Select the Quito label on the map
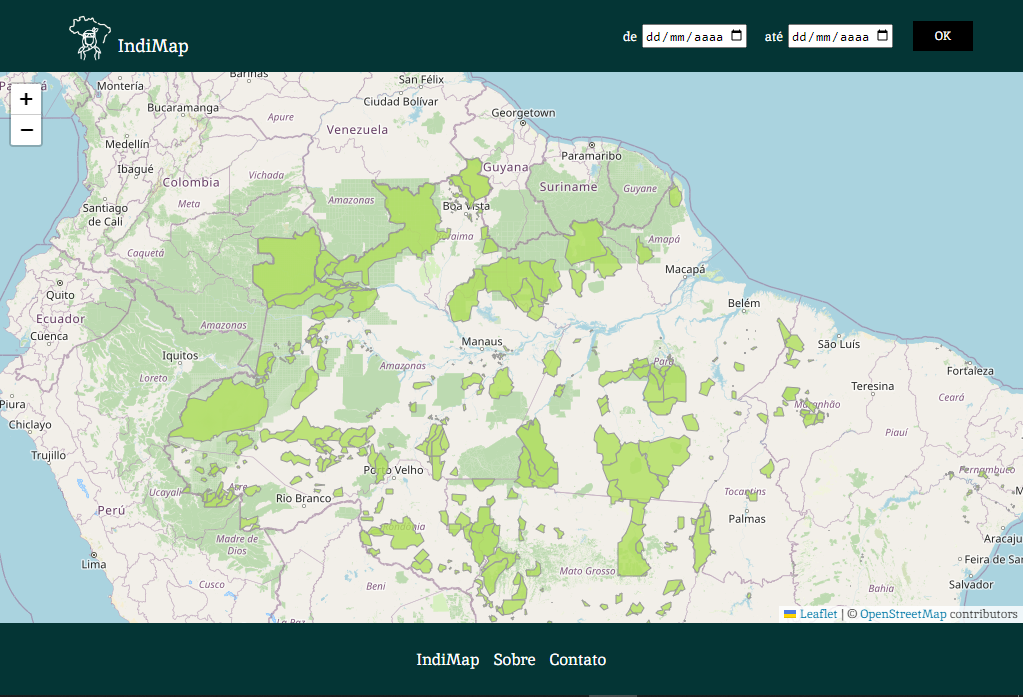 (60, 295)
